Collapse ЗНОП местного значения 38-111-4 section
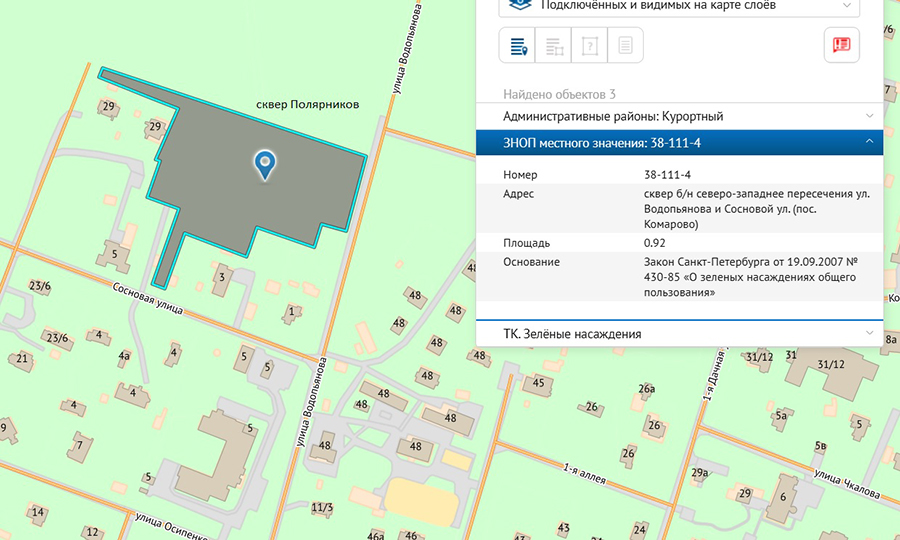 point(679,143)
